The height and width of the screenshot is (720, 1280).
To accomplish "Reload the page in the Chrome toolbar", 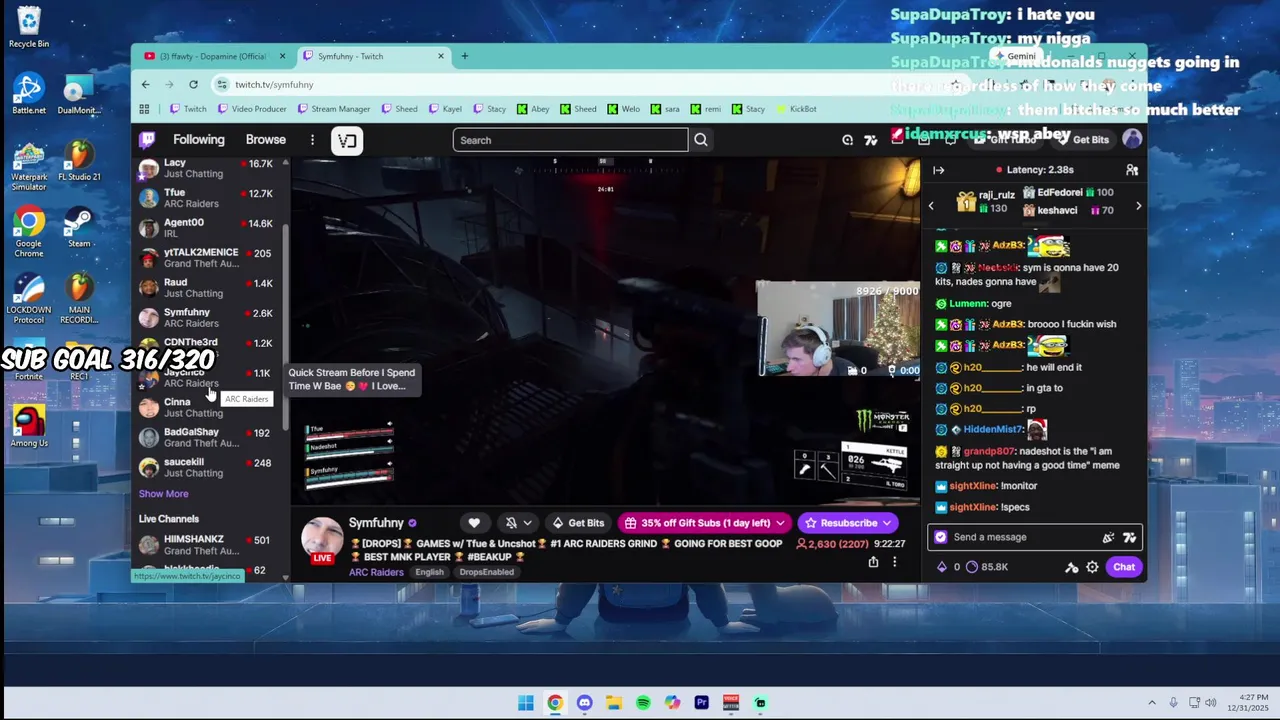I will 193,84.
